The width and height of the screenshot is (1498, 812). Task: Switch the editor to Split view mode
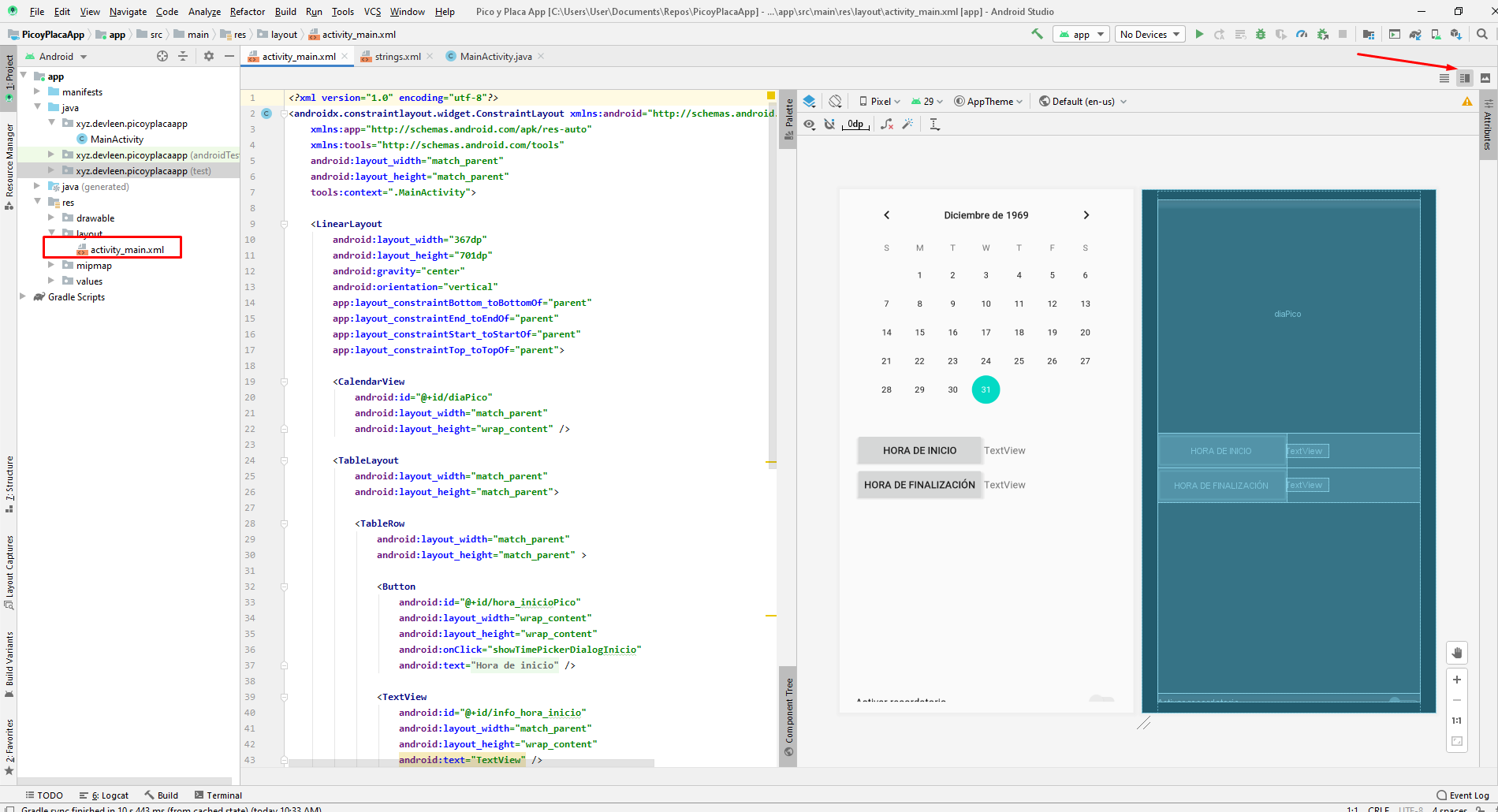click(1464, 78)
